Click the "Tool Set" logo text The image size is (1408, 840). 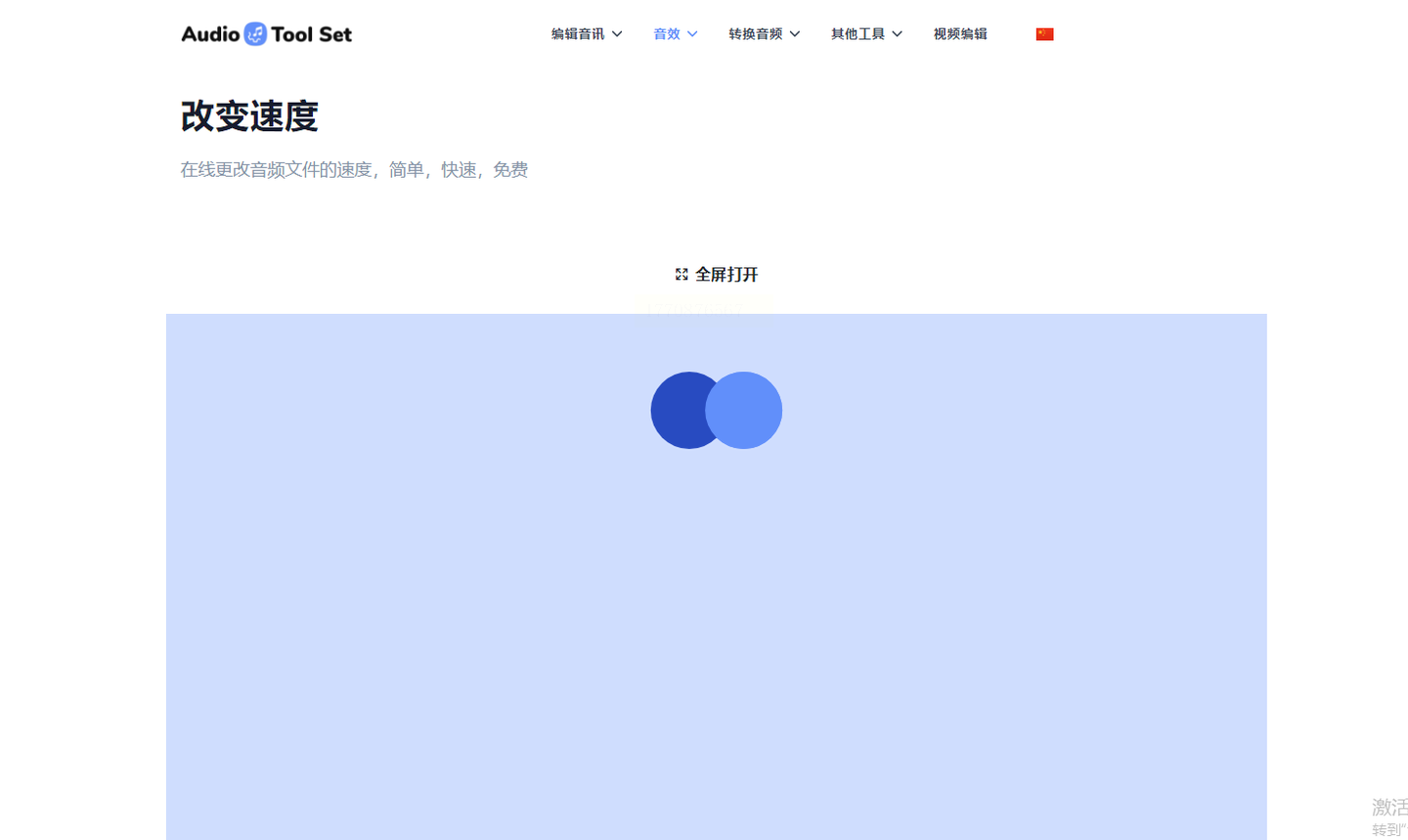click(311, 34)
